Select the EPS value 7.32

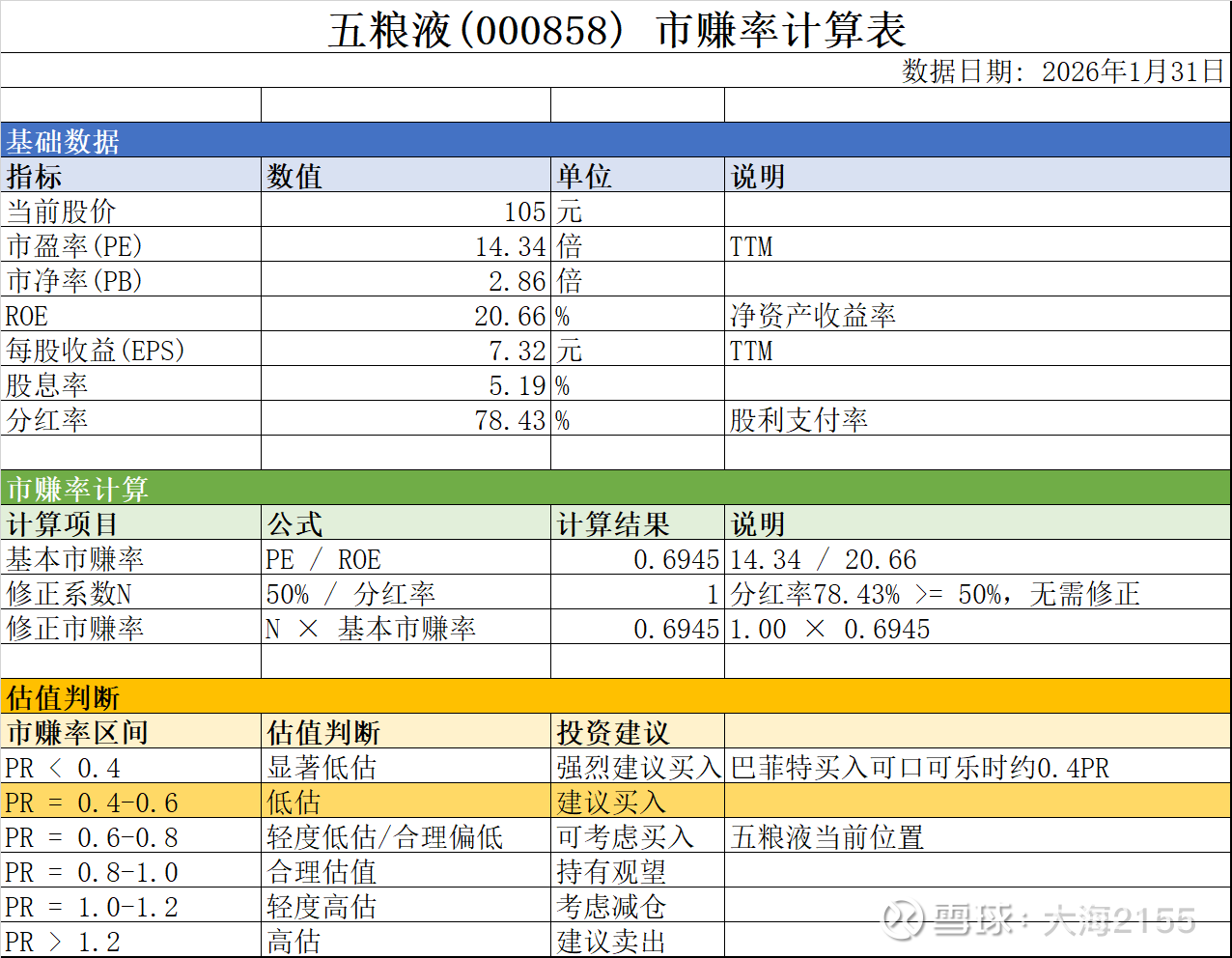coord(406,349)
